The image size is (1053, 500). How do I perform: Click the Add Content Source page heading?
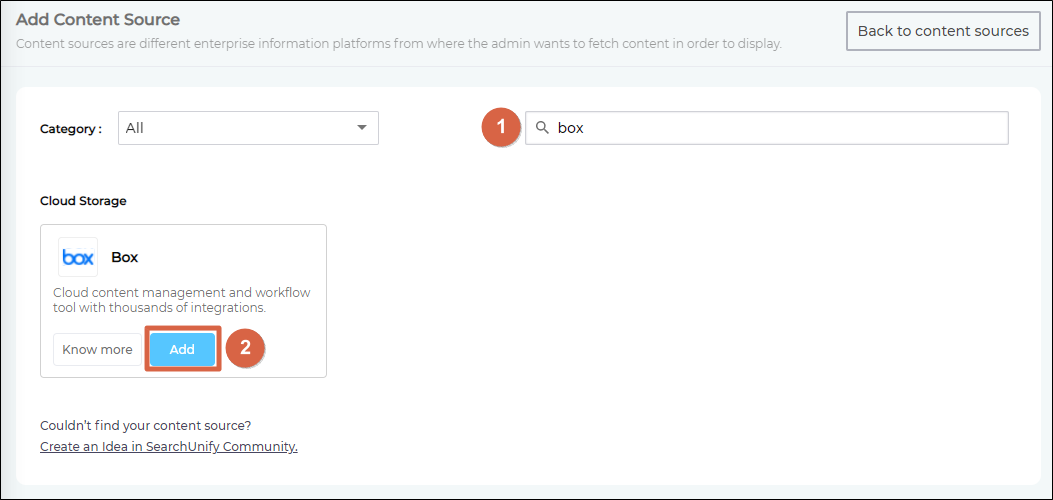click(98, 20)
